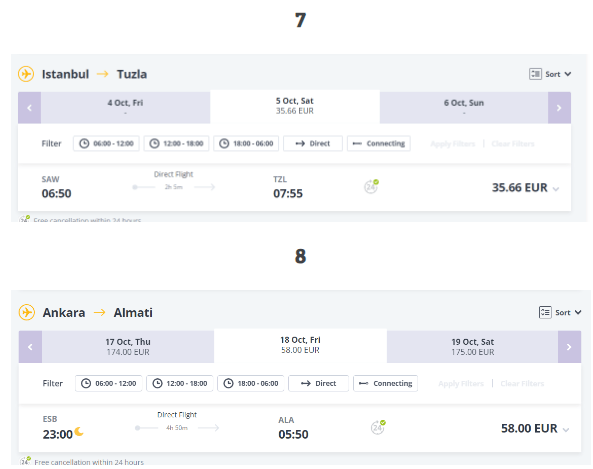
Task: Open Sort dropdown for Ankara–Almati flights
Action: pos(560,312)
